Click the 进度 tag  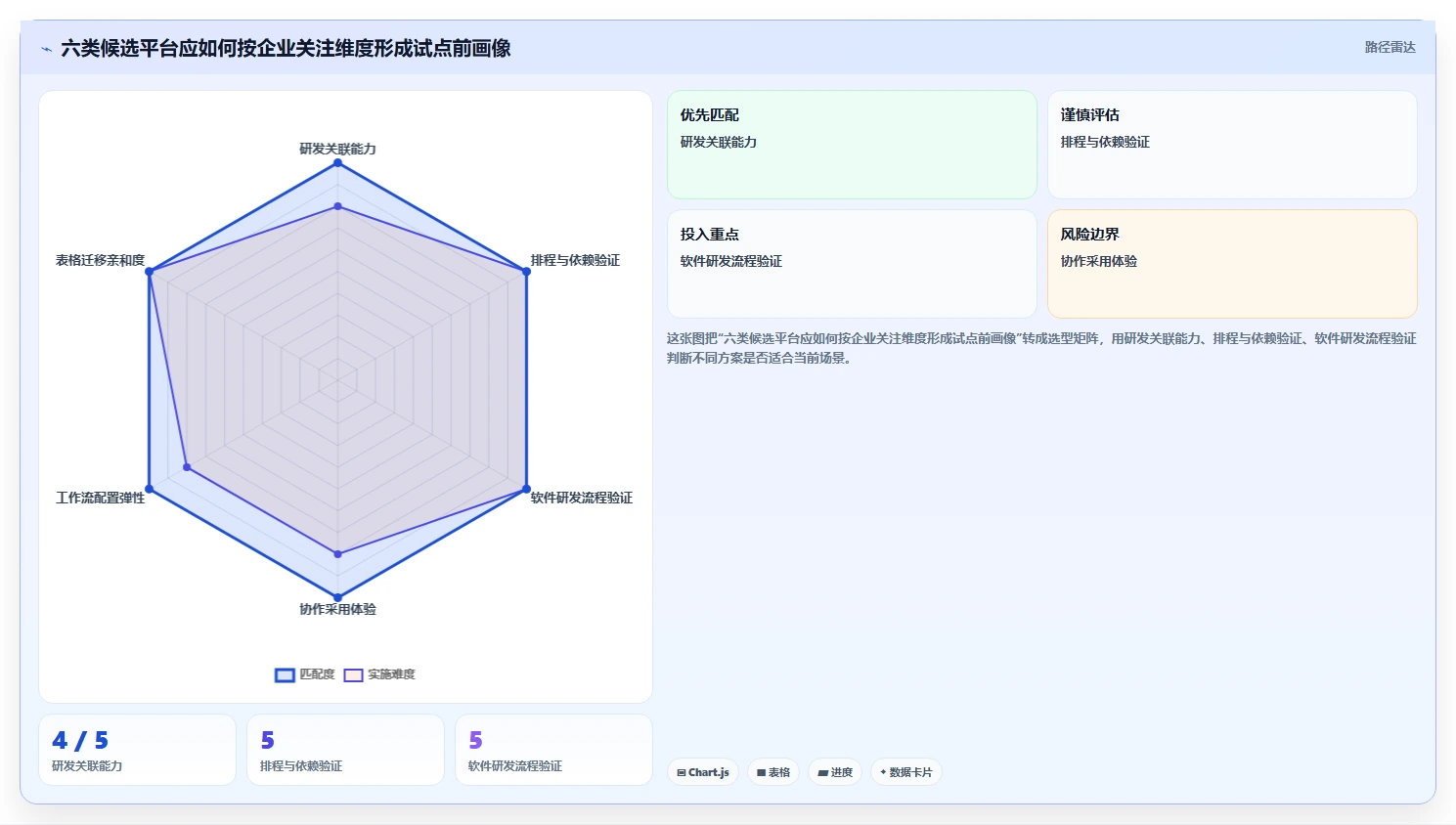click(x=835, y=772)
